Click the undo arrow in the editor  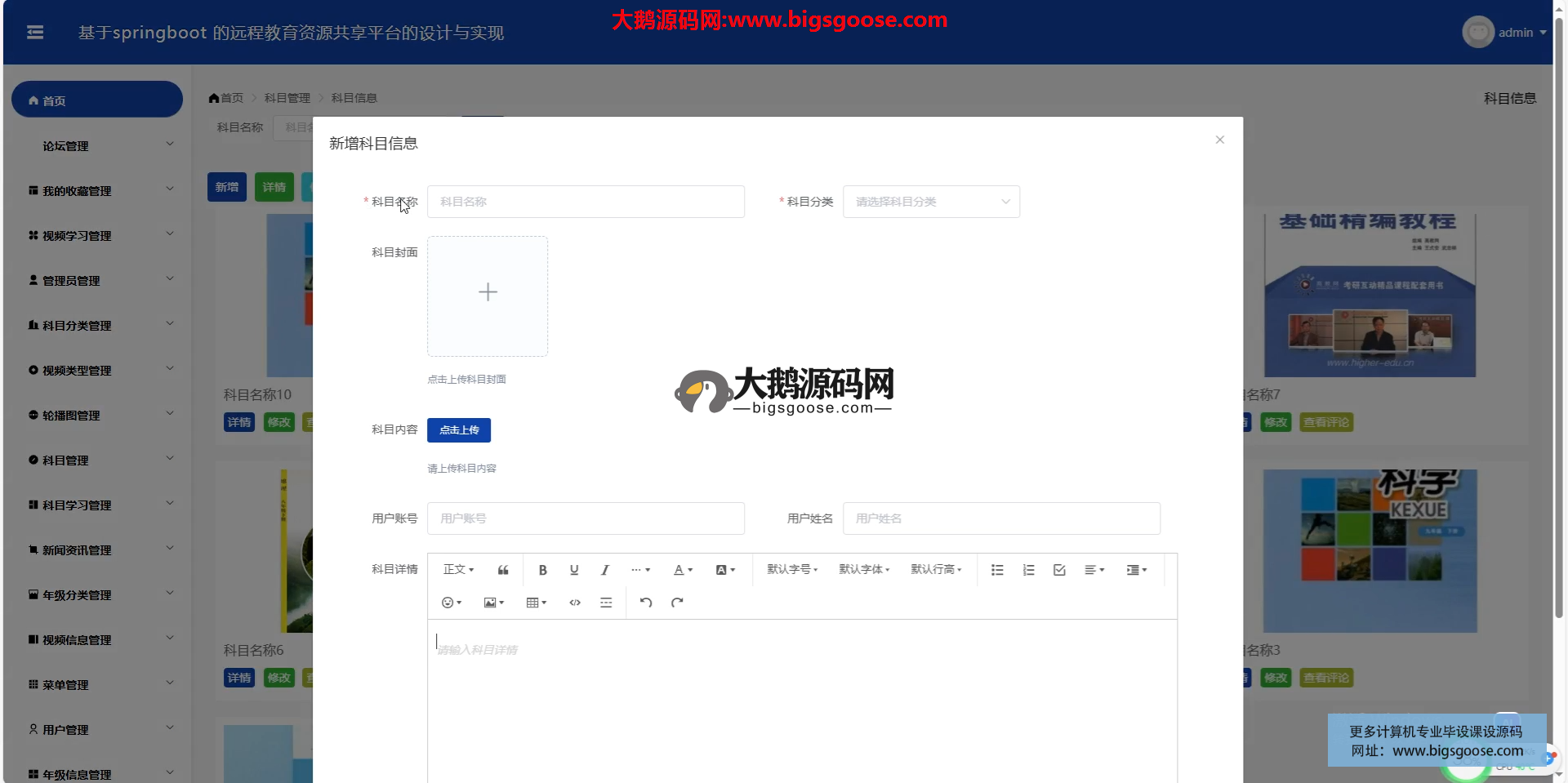point(646,603)
